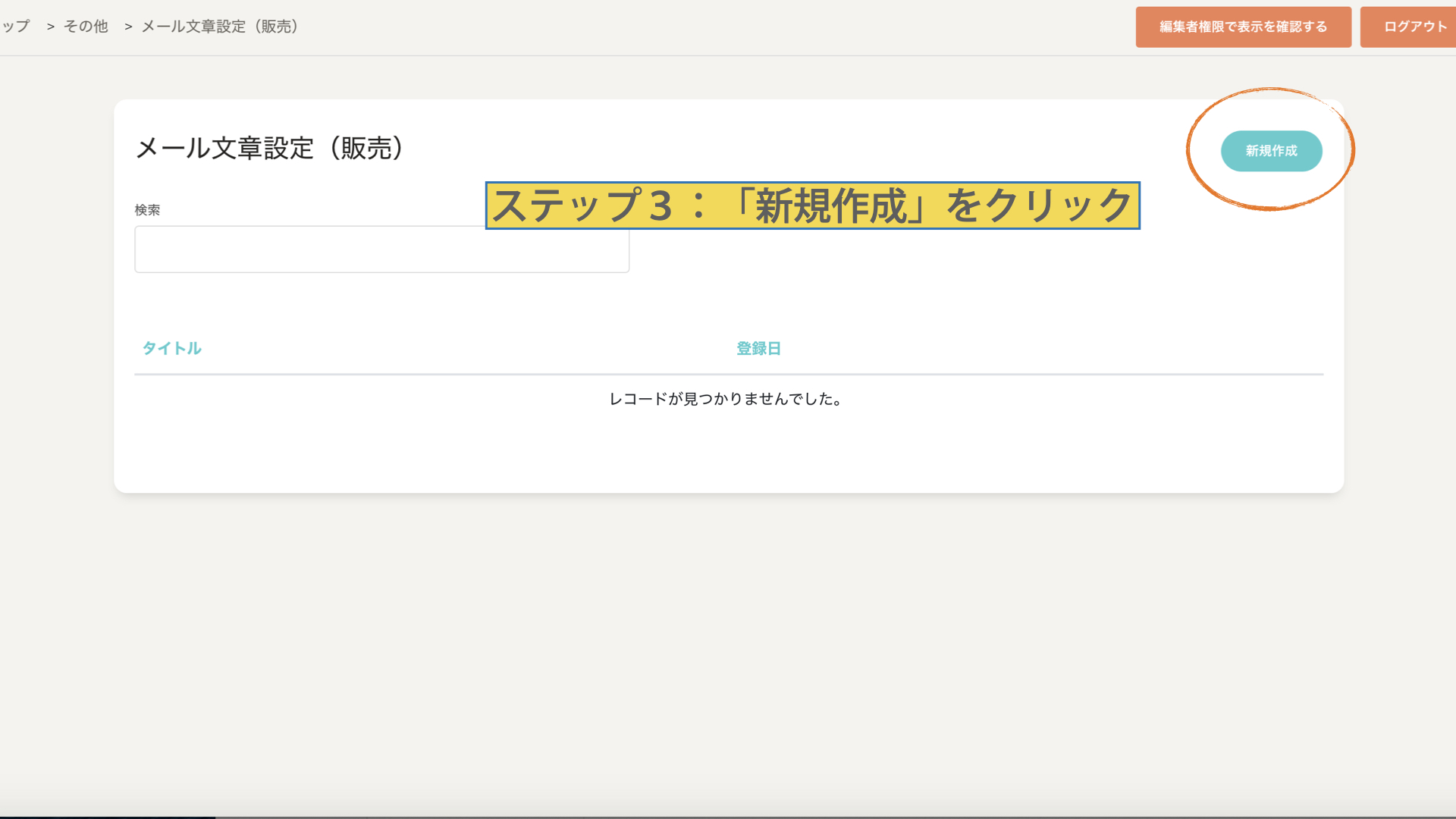Screen dimensions: 1456x819
Task: Go to the top page breadcrumb ップ
Action: (x=15, y=27)
